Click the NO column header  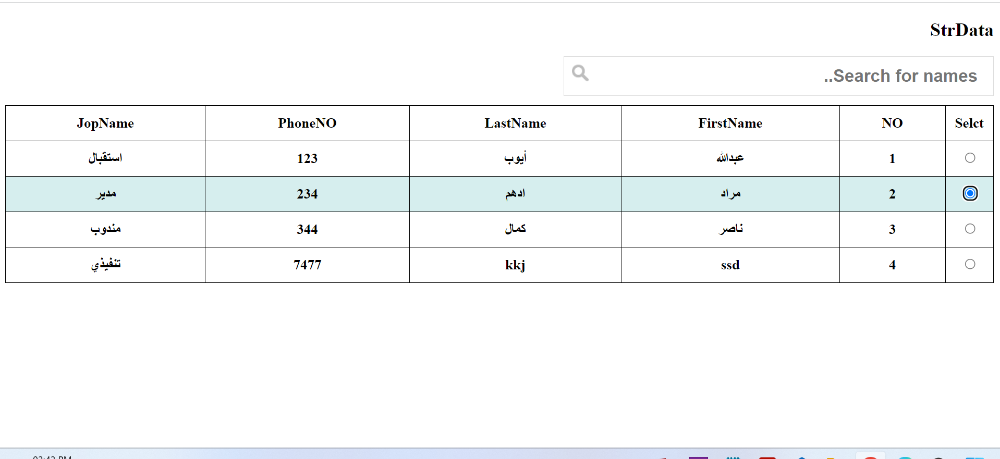(x=892, y=123)
